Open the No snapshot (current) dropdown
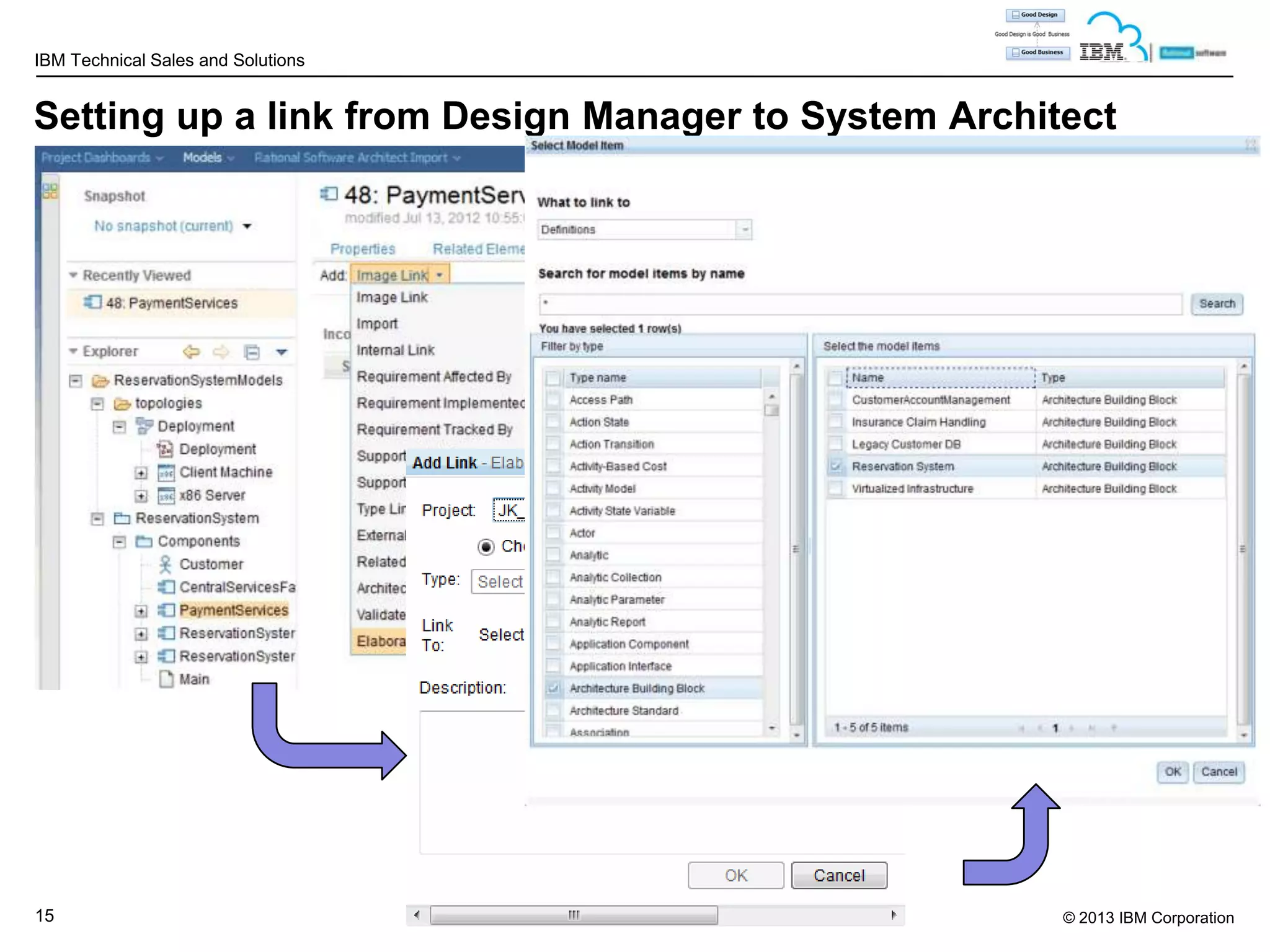The height and width of the screenshot is (952, 1270). pos(247,226)
